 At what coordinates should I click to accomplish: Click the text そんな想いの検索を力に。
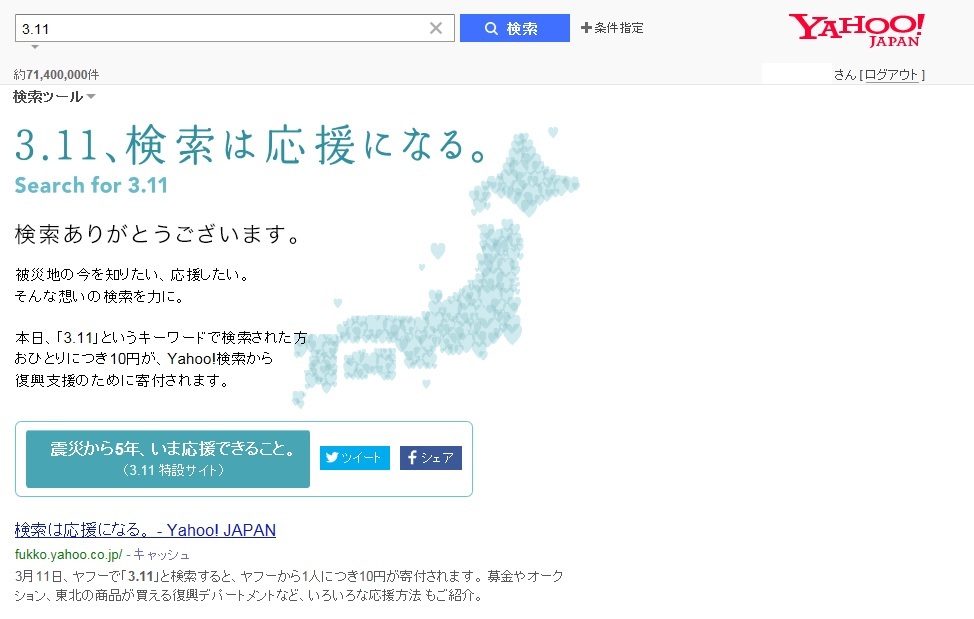(x=99, y=296)
